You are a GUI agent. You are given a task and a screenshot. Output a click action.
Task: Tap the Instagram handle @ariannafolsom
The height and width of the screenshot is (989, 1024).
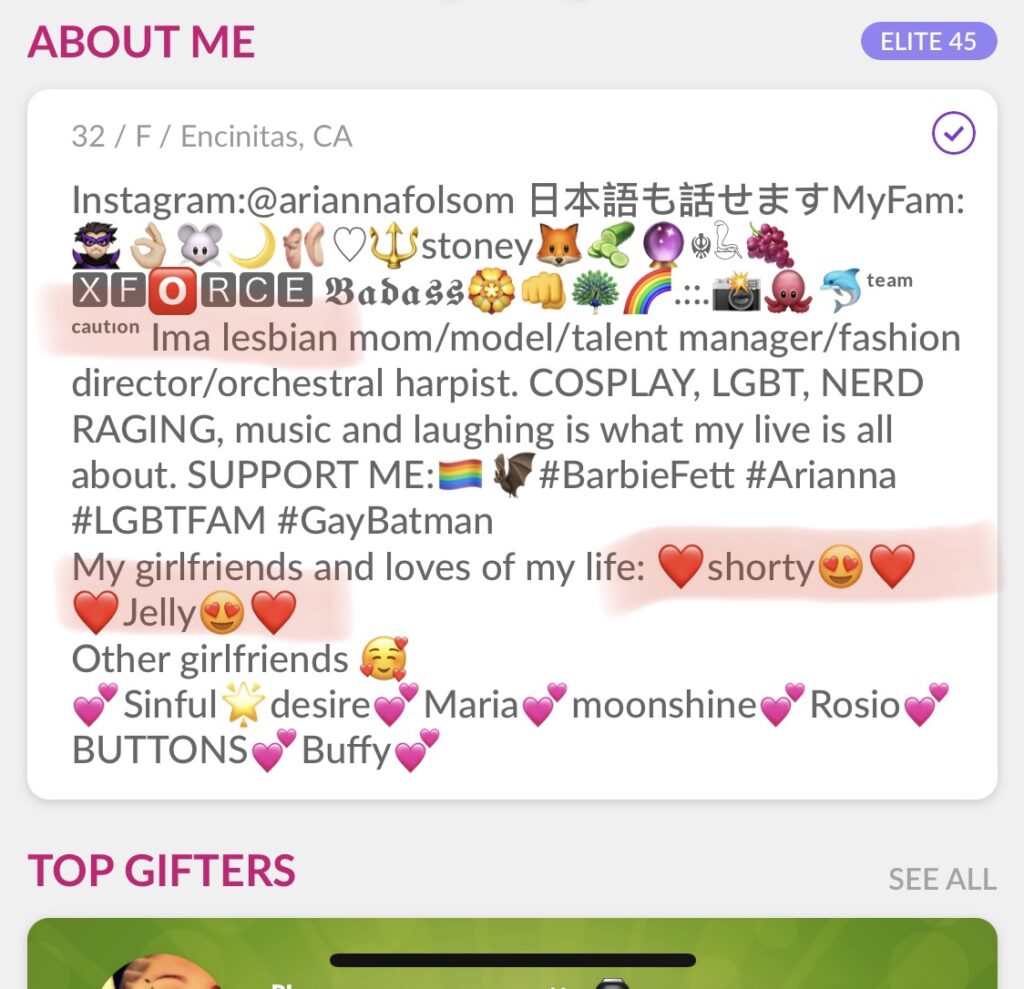[381, 200]
